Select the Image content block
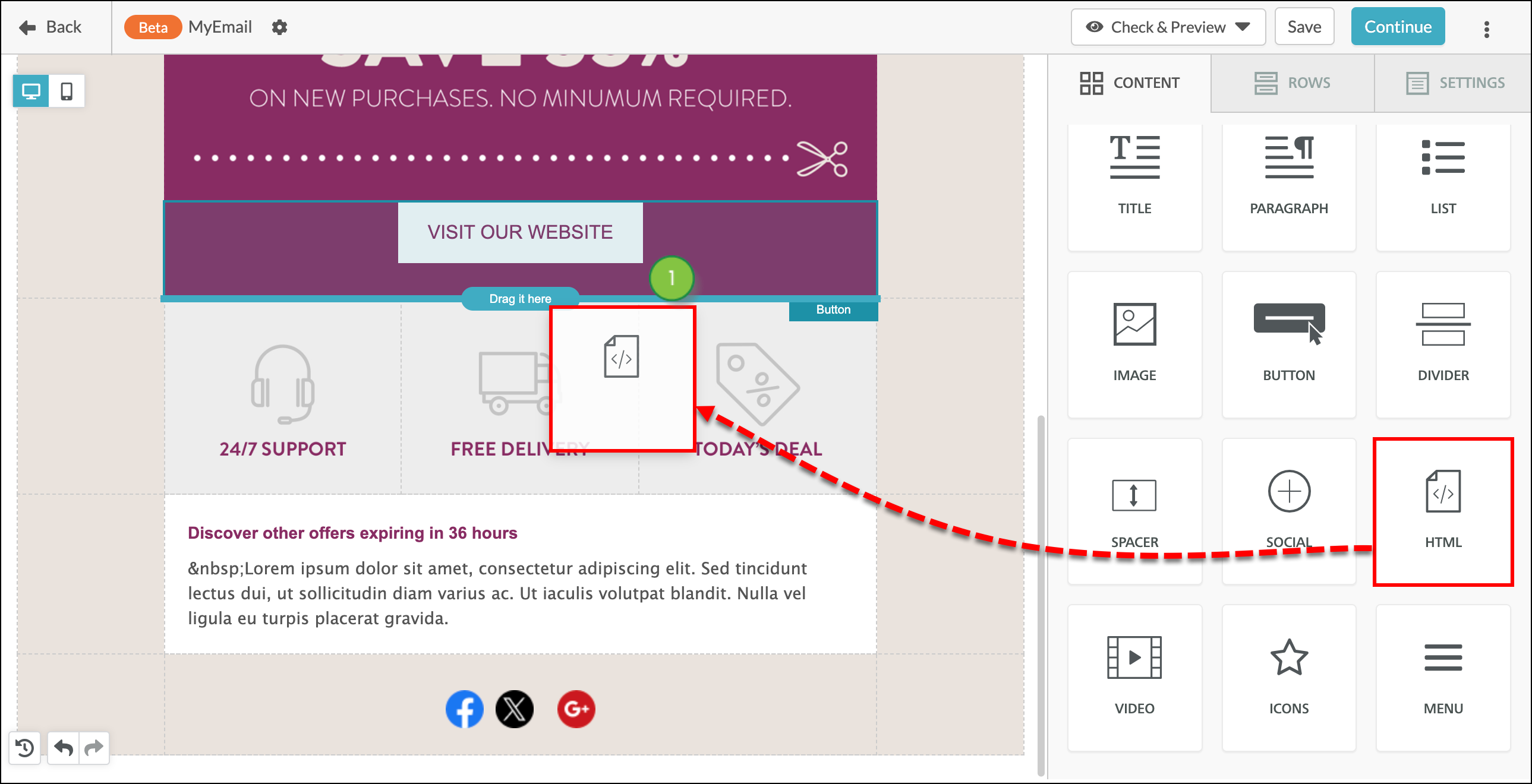Screen dimensions: 1532x784 (x=1134, y=344)
